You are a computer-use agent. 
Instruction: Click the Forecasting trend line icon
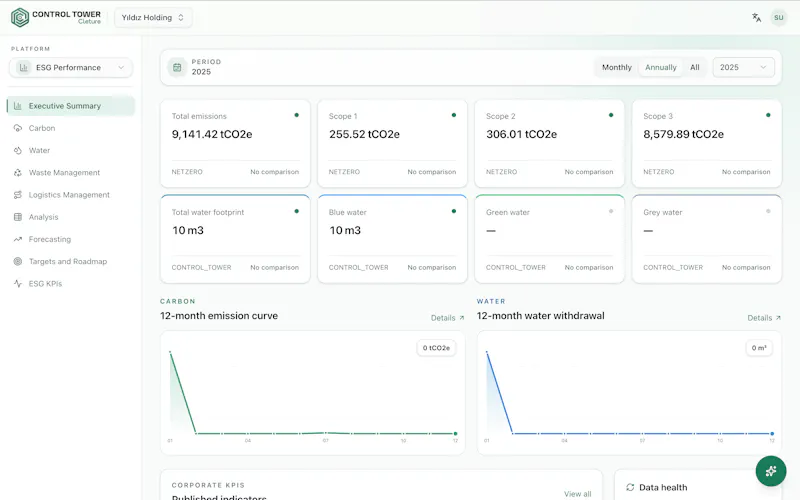tap(18, 239)
